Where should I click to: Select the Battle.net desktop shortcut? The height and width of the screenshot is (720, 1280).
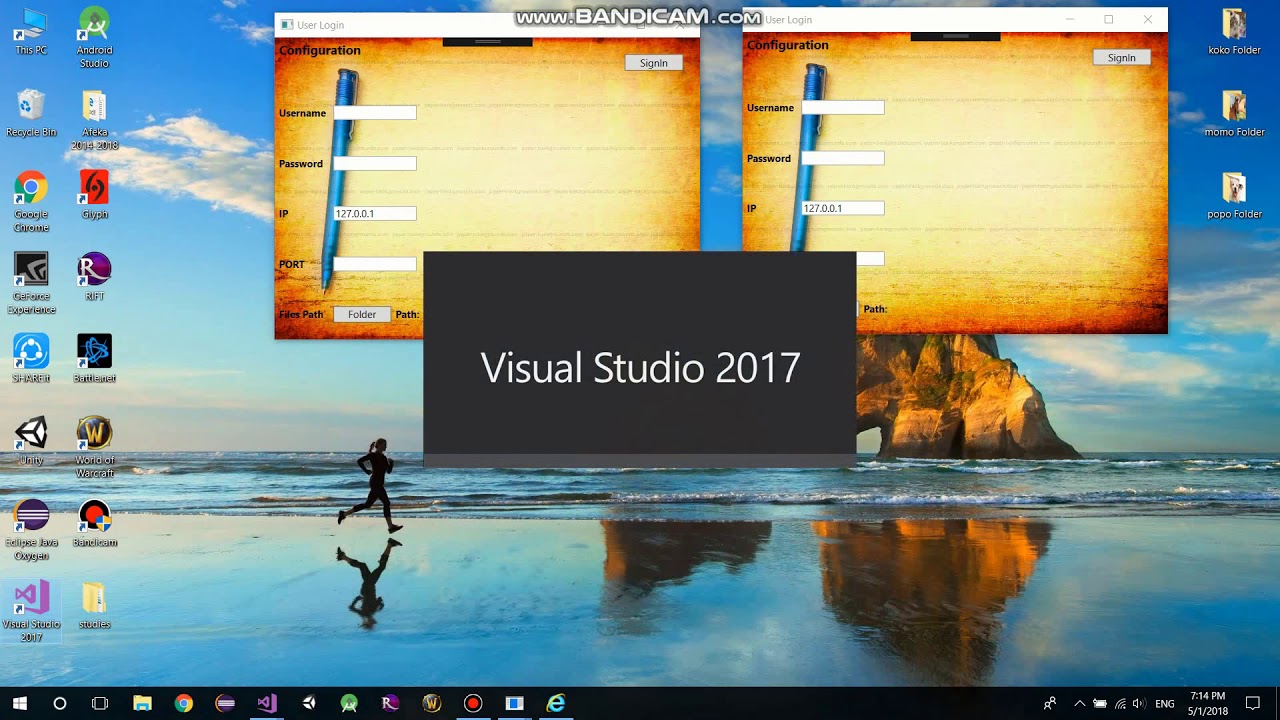click(94, 359)
